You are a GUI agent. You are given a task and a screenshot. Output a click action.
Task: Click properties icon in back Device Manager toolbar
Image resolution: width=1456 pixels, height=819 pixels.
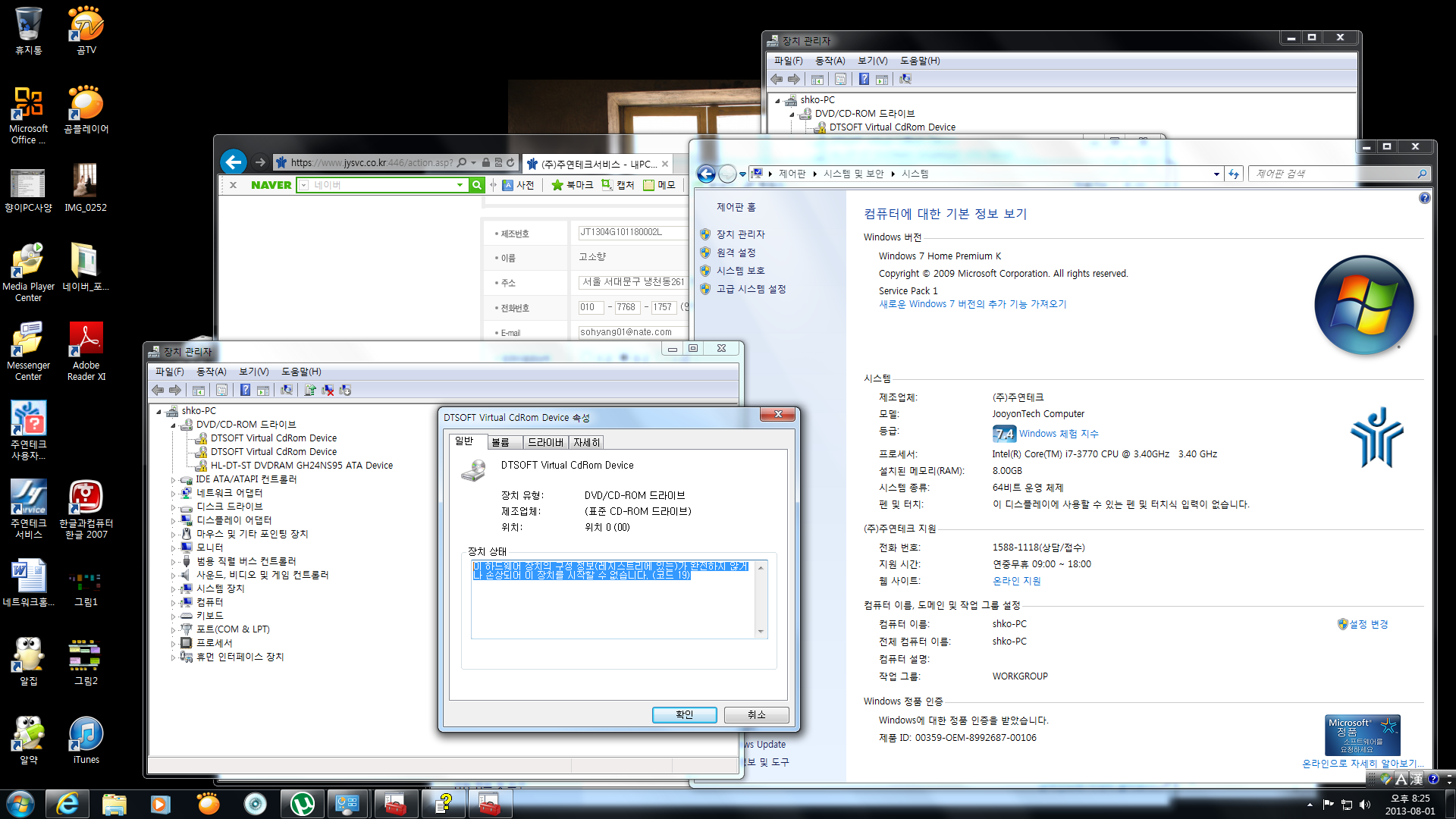tap(840, 80)
